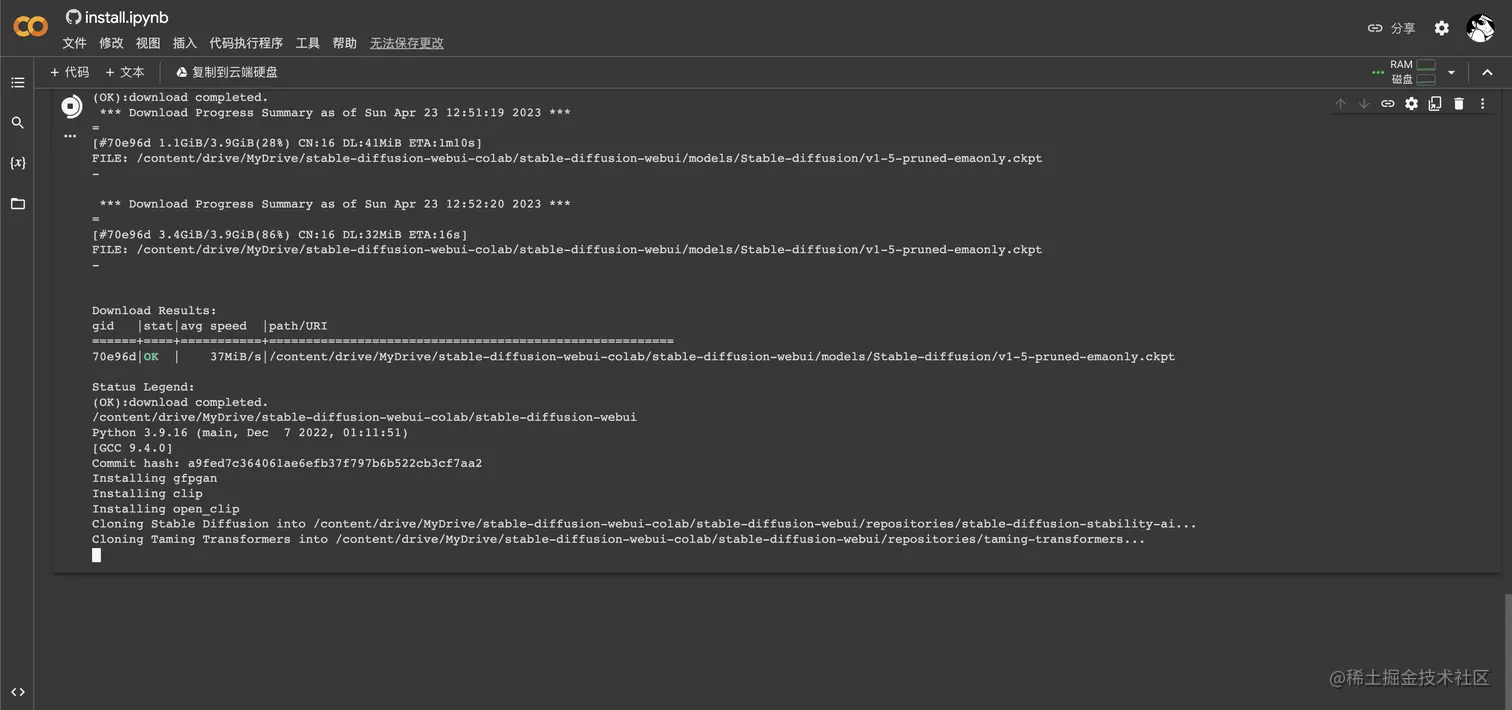Open the table of contents sidebar
The image size is (1512, 710).
(17, 82)
